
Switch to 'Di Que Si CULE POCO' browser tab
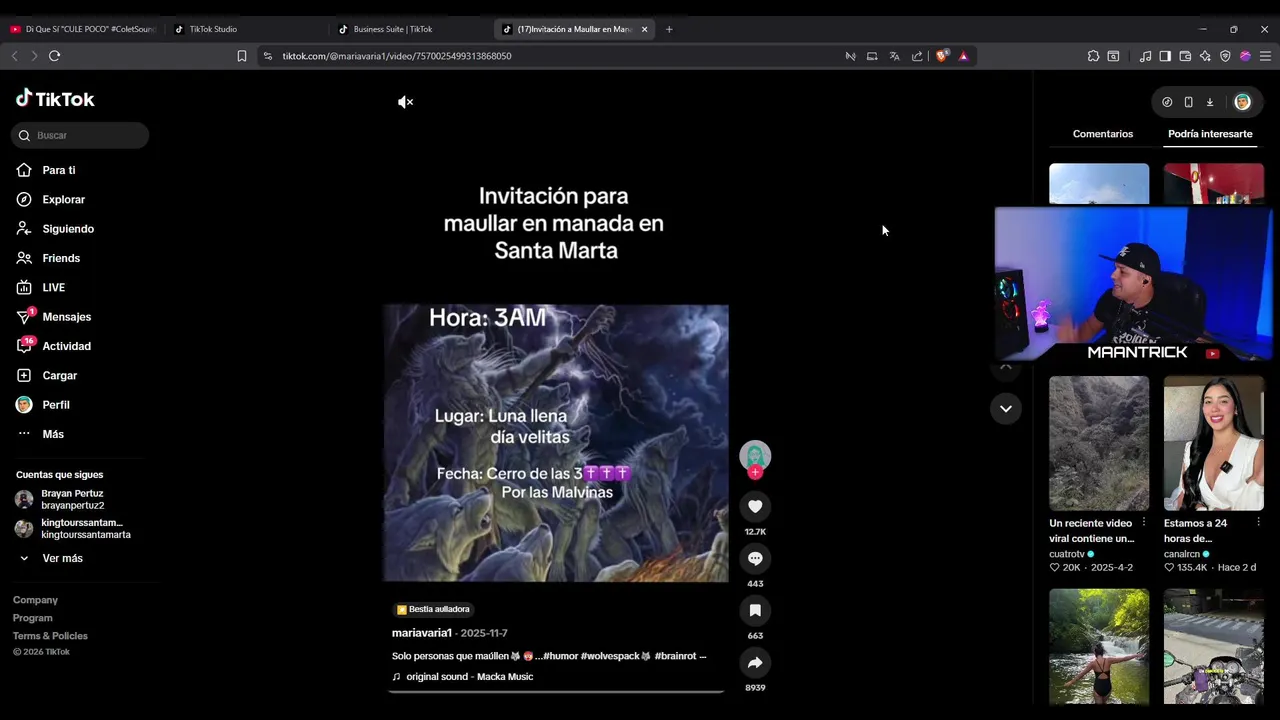(x=82, y=29)
